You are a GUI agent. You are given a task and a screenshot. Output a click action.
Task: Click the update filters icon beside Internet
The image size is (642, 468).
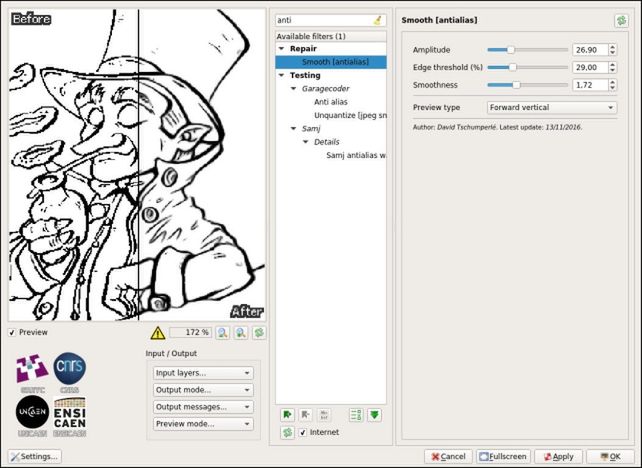(x=287, y=432)
